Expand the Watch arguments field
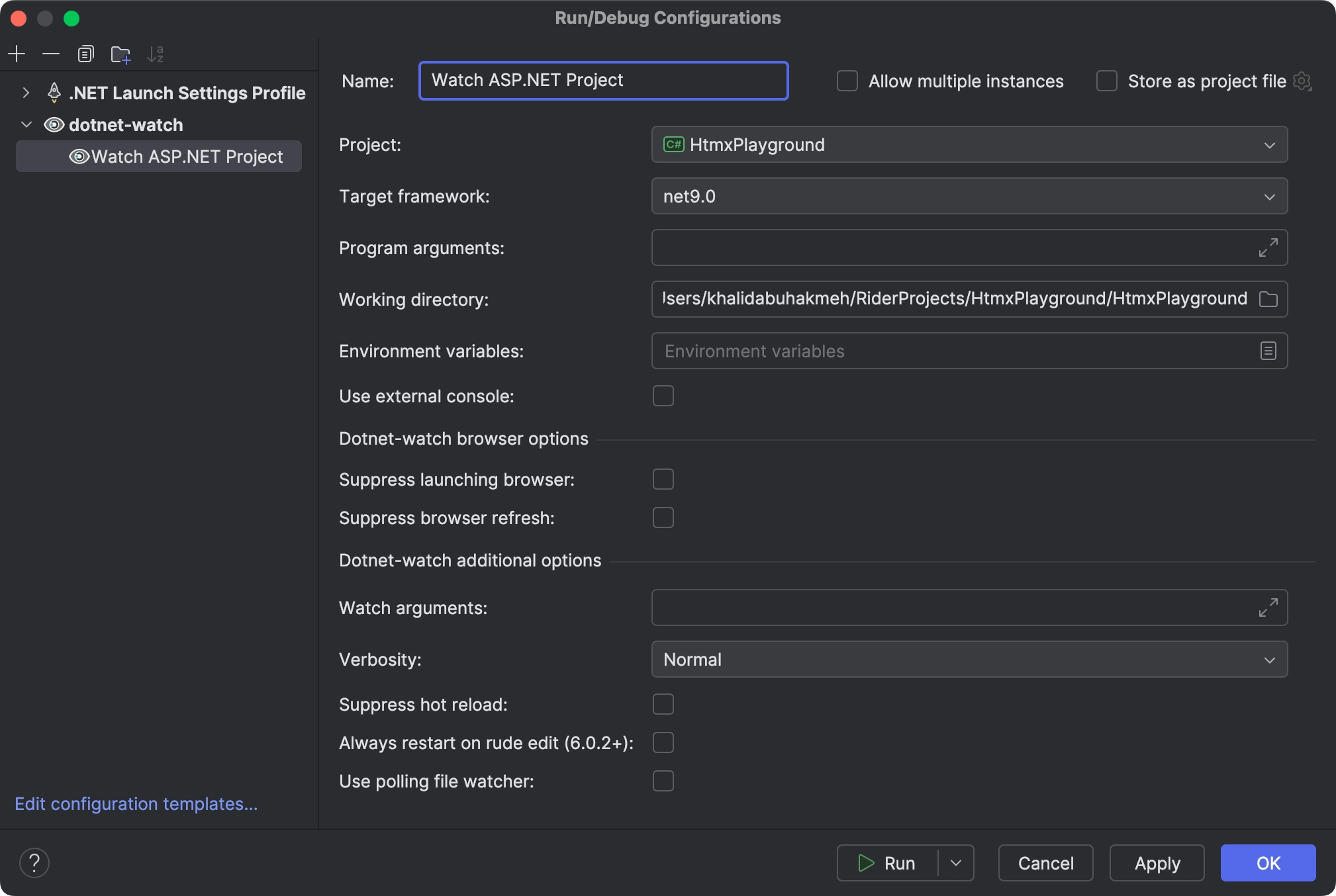Viewport: 1336px width, 896px height. pyautogui.click(x=1268, y=607)
